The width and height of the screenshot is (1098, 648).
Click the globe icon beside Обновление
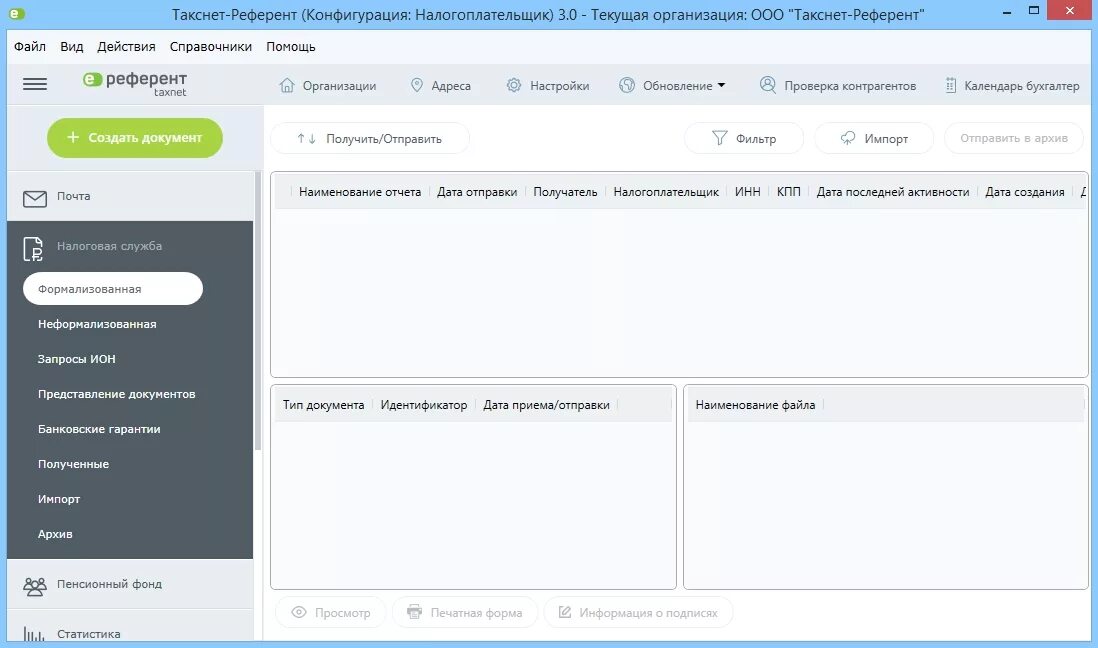tap(627, 85)
